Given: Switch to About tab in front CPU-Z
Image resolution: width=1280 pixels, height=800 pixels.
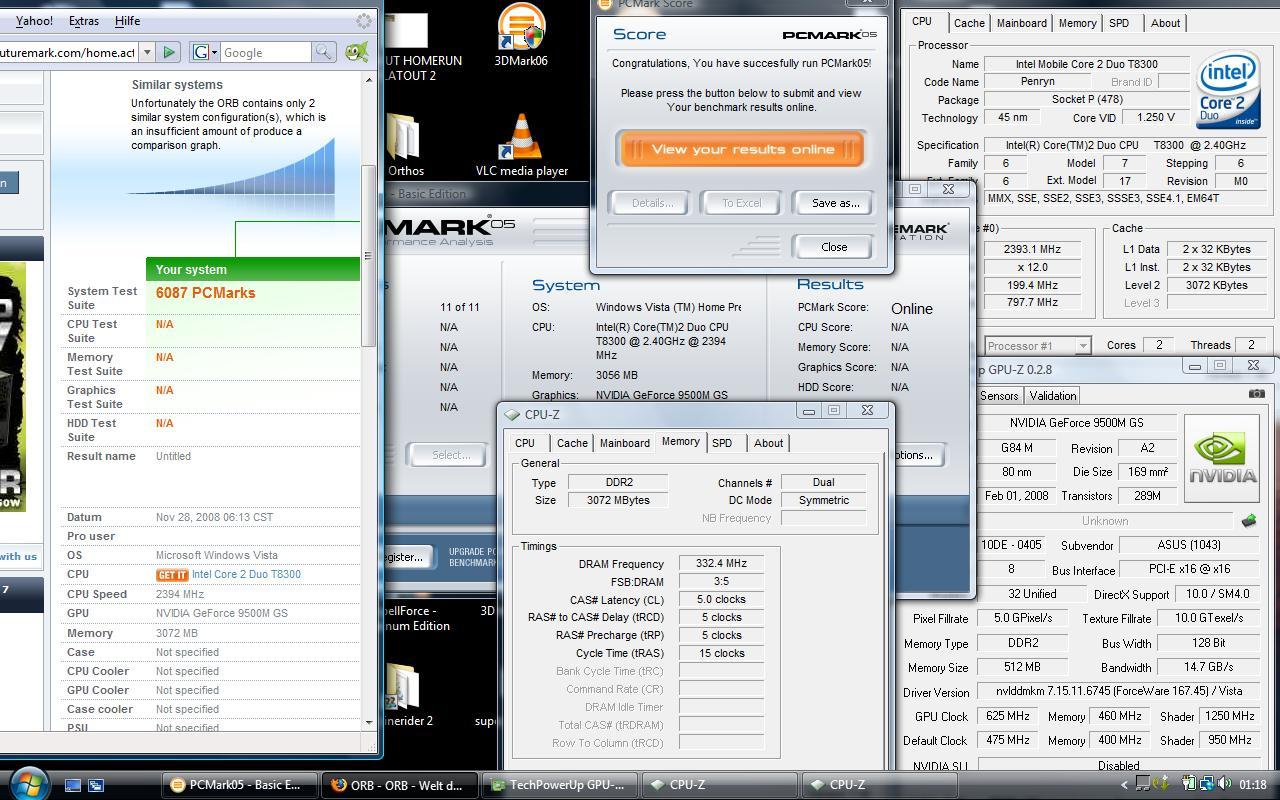Looking at the screenshot, I should 768,443.
